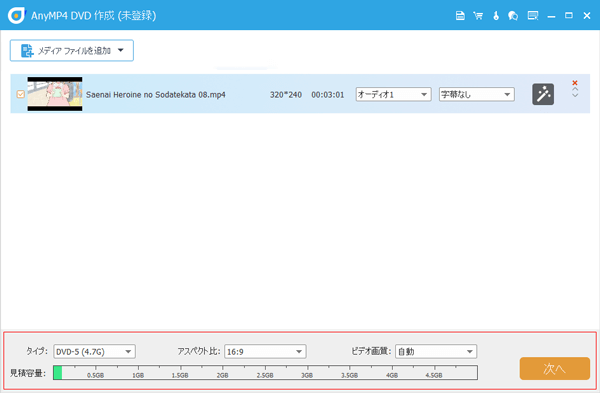Click the video thumbnail preview
600x393 pixels.
click(55, 94)
